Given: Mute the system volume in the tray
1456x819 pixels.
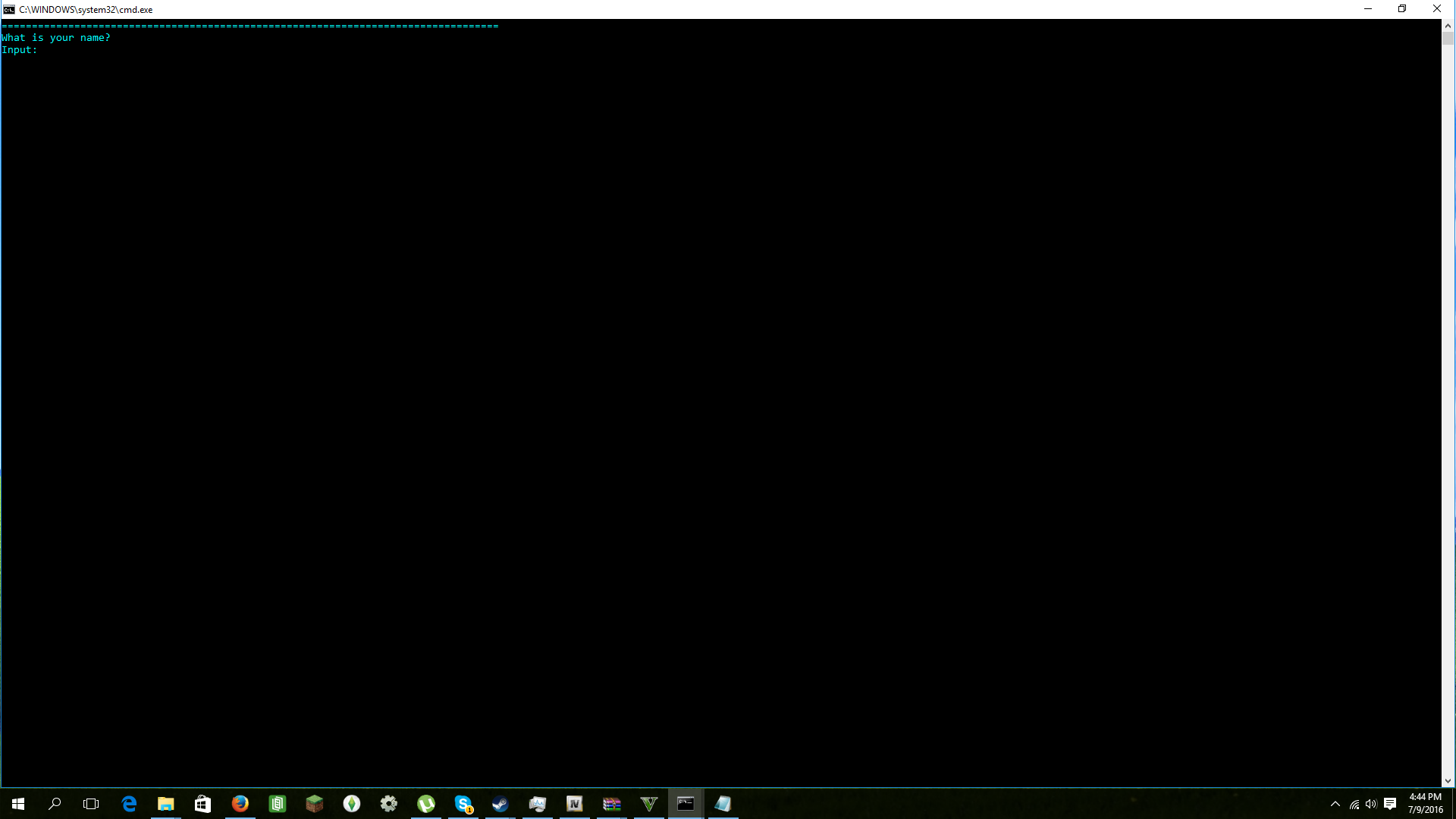Looking at the screenshot, I should coord(1371,804).
